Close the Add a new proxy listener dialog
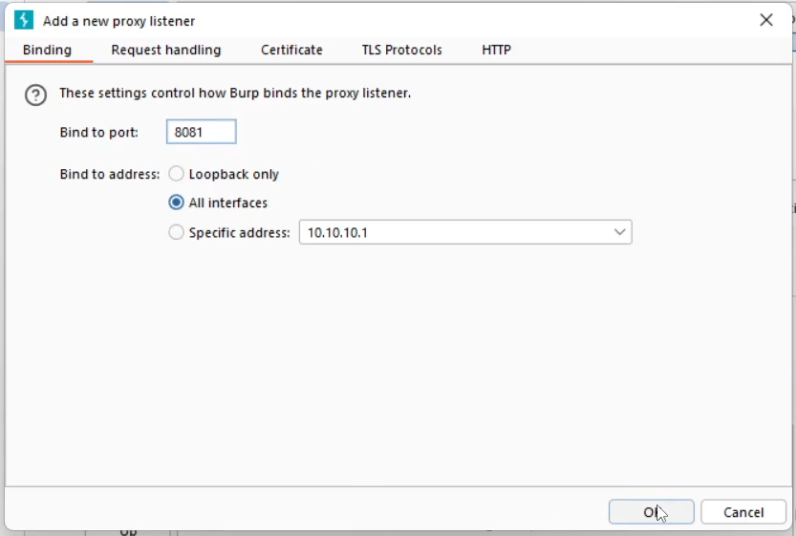 (x=766, y=20)
